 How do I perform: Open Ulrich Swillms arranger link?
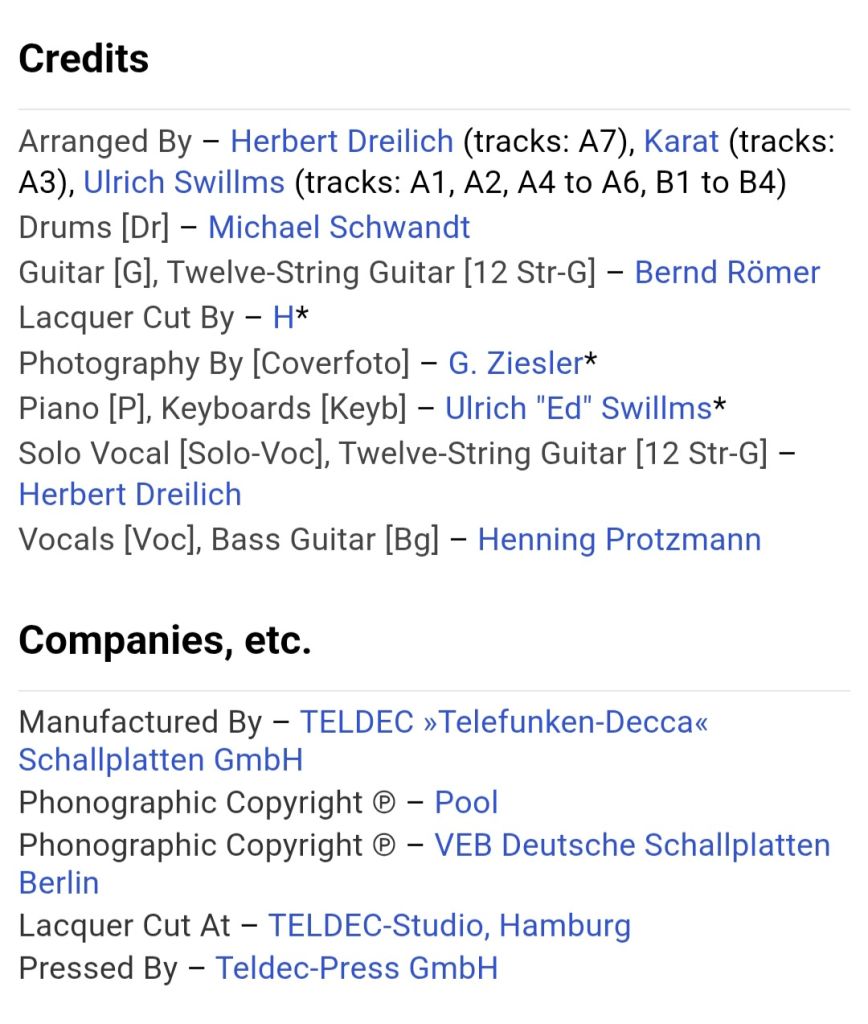click(184, 182)
